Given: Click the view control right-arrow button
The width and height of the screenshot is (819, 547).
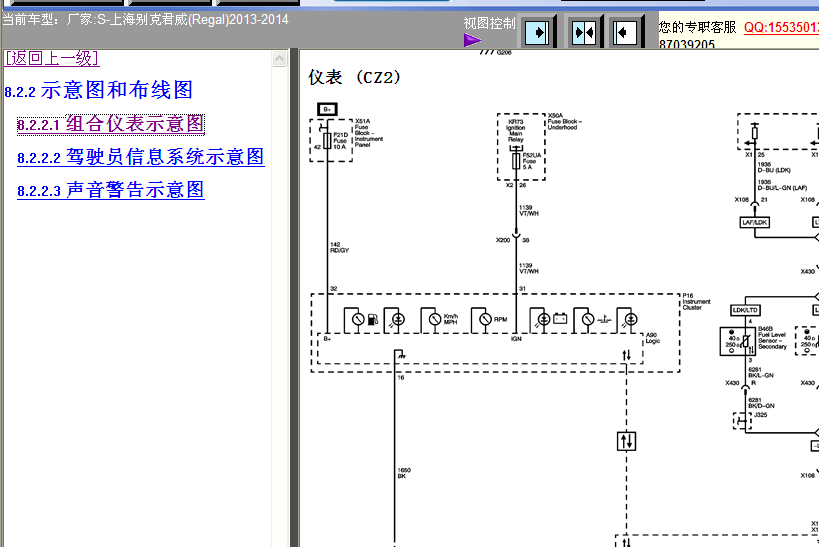Looking at the screenshot, I should click(x=538, y=32).
